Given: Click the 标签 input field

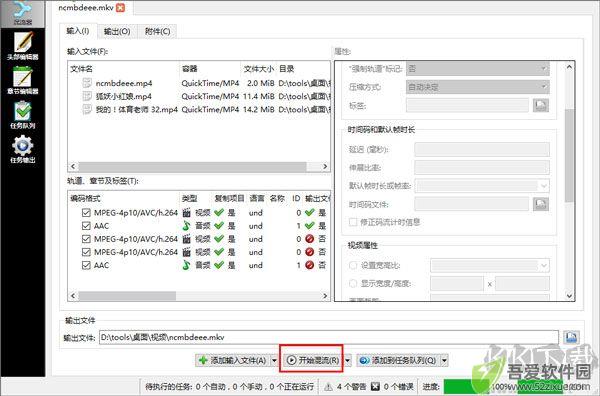Looking at the screenshot, I should [x=467, y=105].
